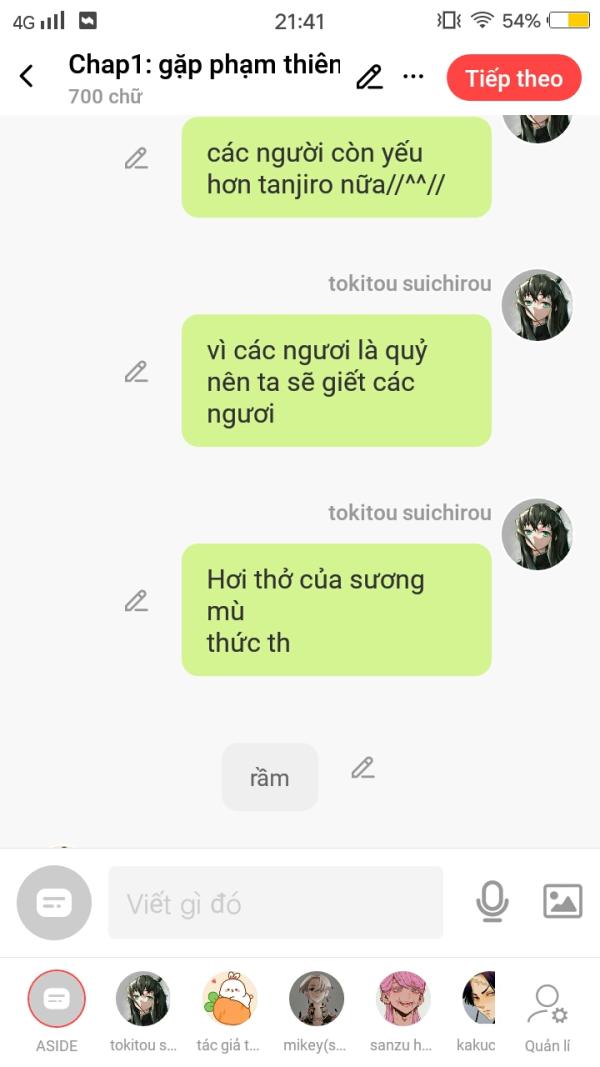Tap the gray aside mode button beside input
The width and height of the screenshot is (600, 1067).
(x=54, y=903)
